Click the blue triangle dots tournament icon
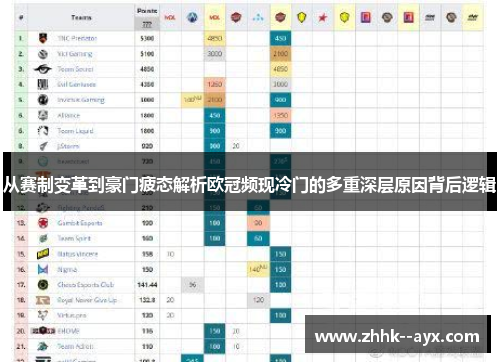 point(258,17)
